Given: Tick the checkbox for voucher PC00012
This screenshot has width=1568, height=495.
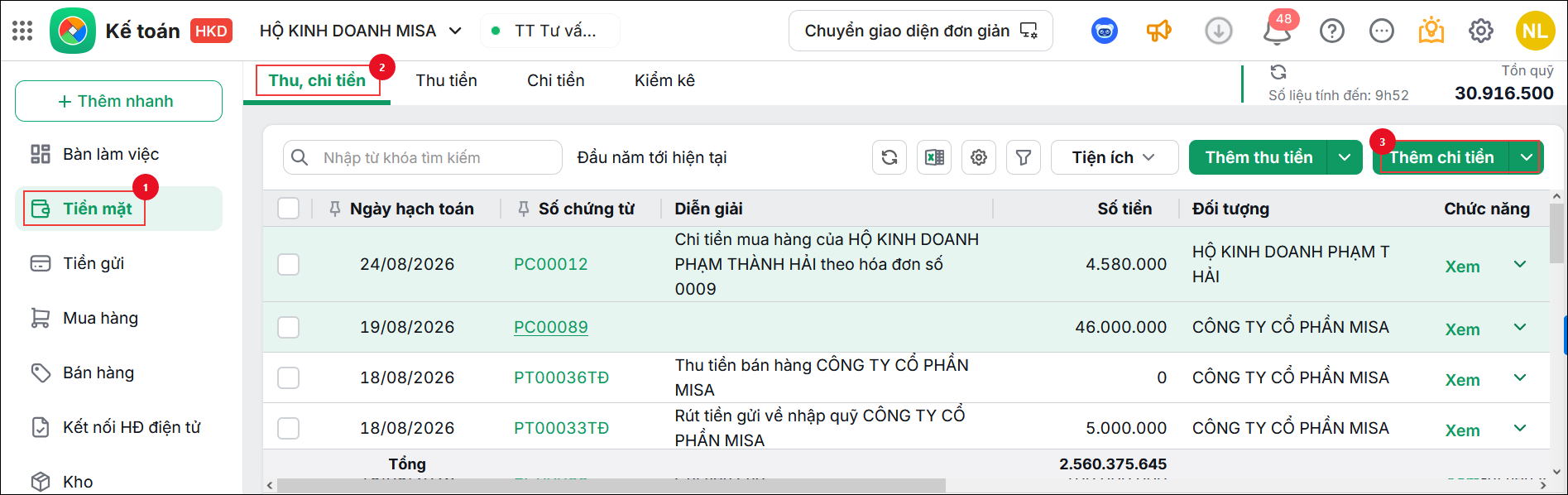Looking at the screenshot, I should [x=288, y=264].
